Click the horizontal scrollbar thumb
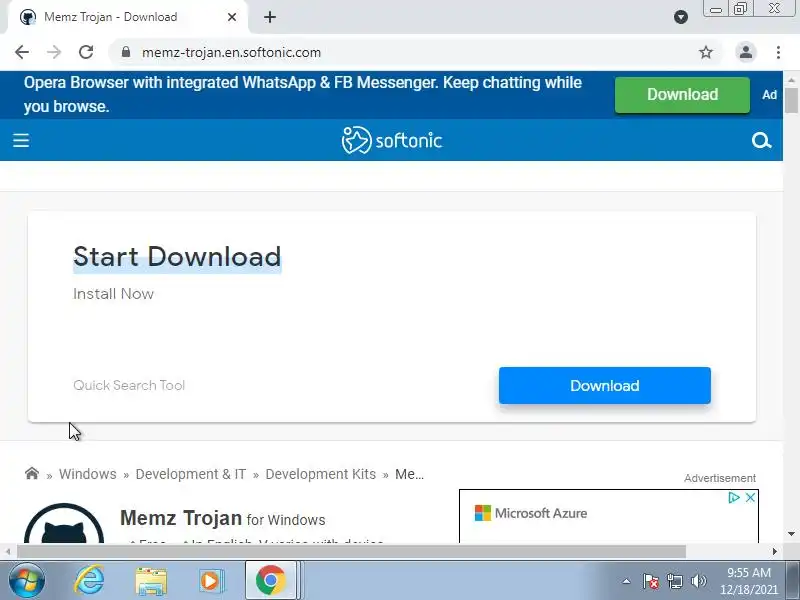Image resolution: width=800 pixels, height=600 pixels. click(x=352, y=552)
